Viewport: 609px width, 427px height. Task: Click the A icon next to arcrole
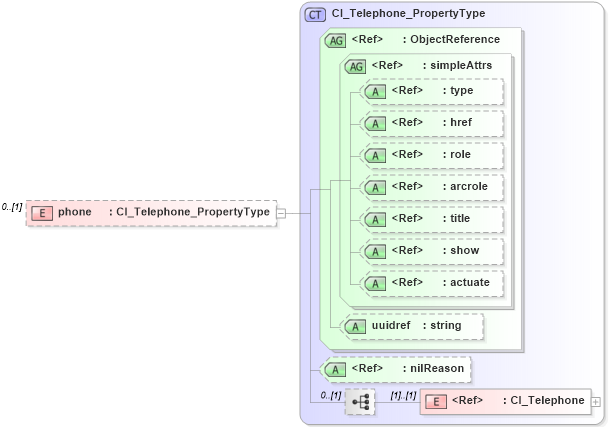(x=375, y=188)
